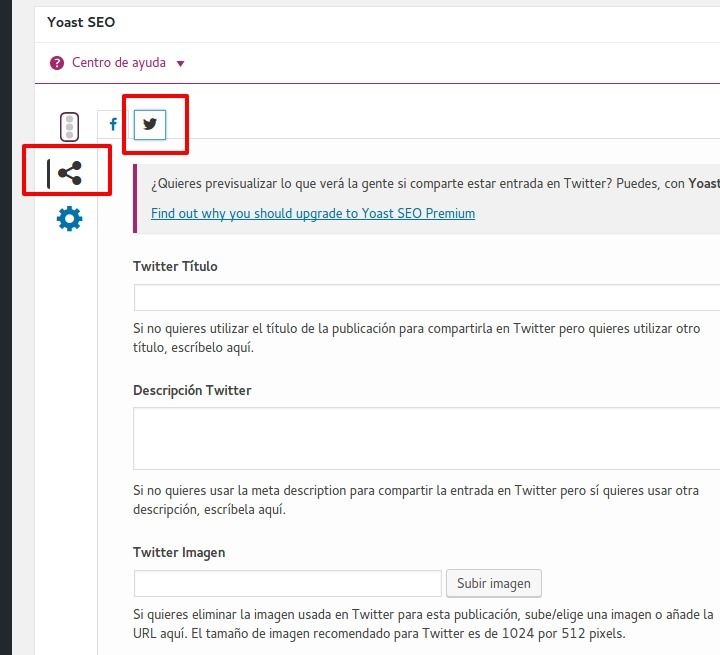Image resolution: width=720 pixels, height=655 pixels.
Task: Click the Twitter Título label
Action: click(175, 266)
